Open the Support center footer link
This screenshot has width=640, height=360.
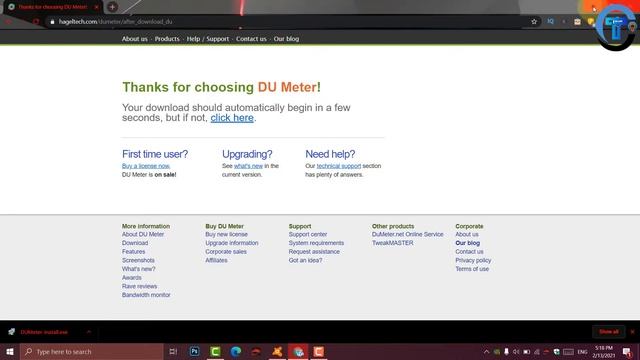308,234
